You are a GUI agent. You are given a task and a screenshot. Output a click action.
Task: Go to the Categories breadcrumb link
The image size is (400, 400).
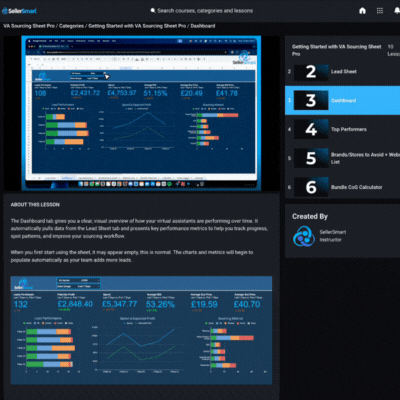[x=71, y=26]
